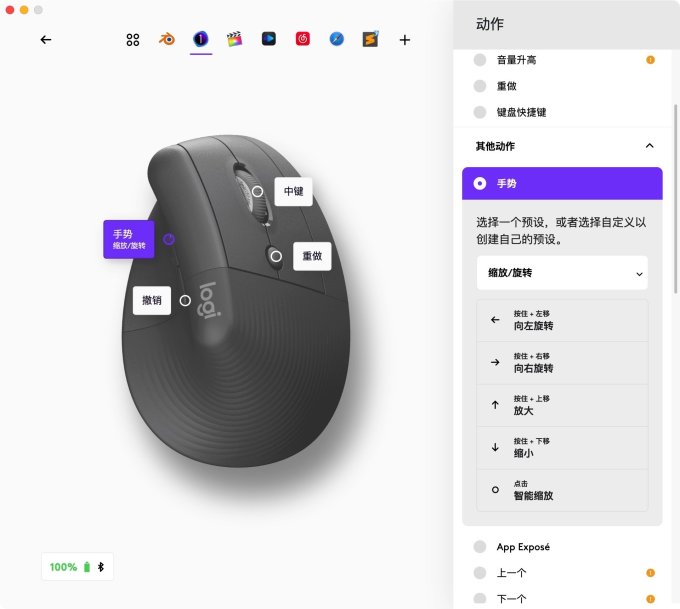Select the 重做 radio option in actions

coord(480,86)
